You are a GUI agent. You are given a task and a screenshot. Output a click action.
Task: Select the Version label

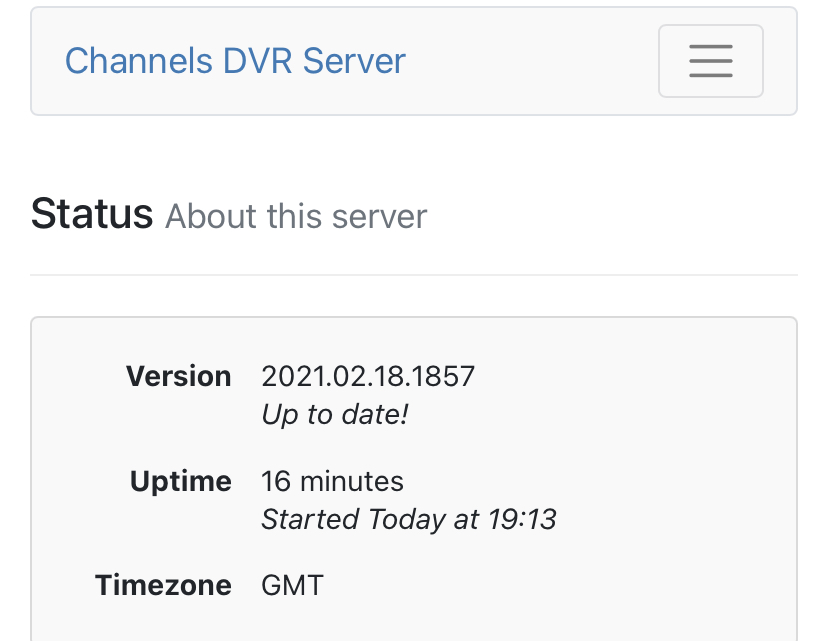pos(178,376)
